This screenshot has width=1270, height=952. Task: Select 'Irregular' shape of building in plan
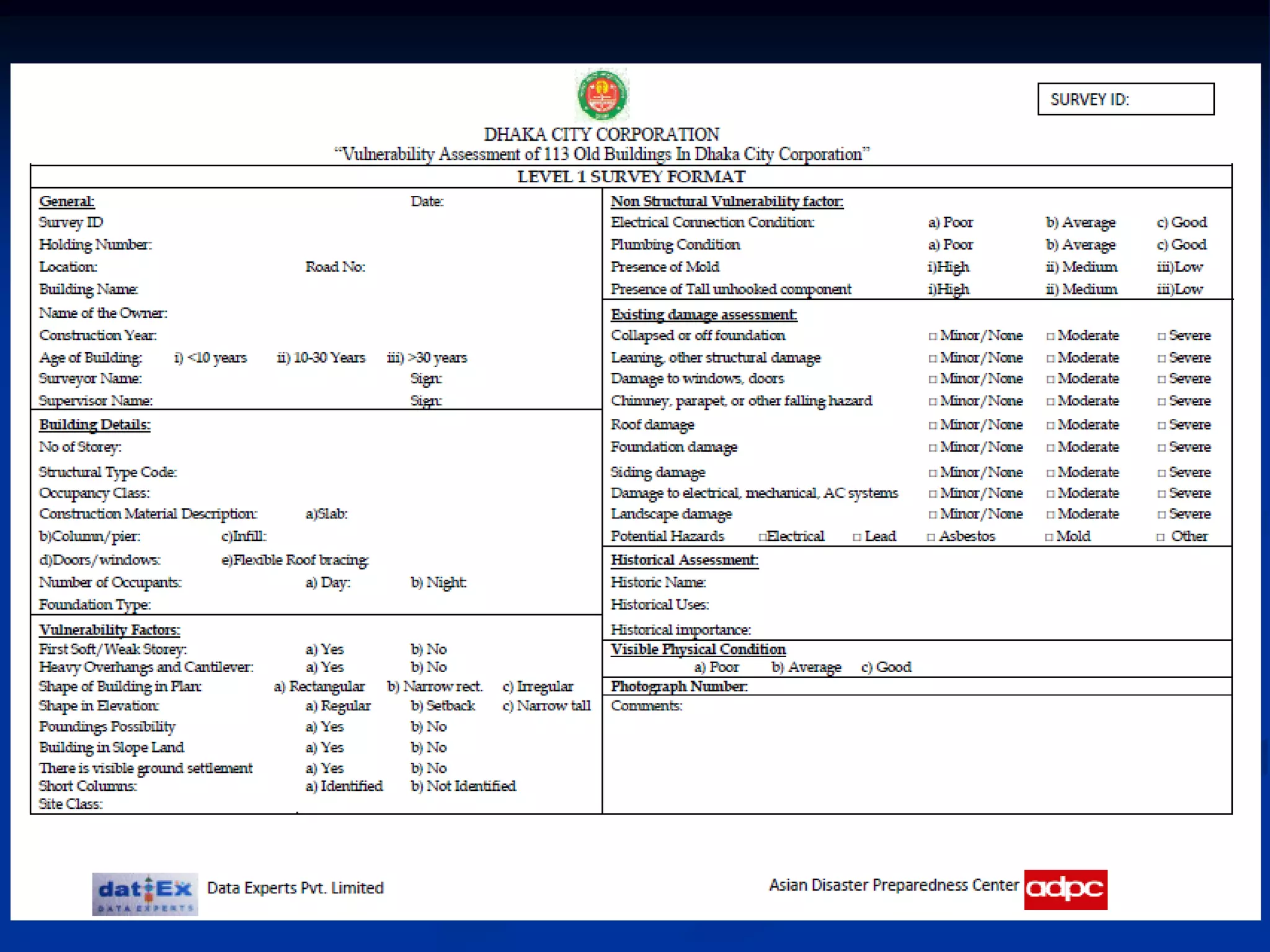(x=538, y=687)
